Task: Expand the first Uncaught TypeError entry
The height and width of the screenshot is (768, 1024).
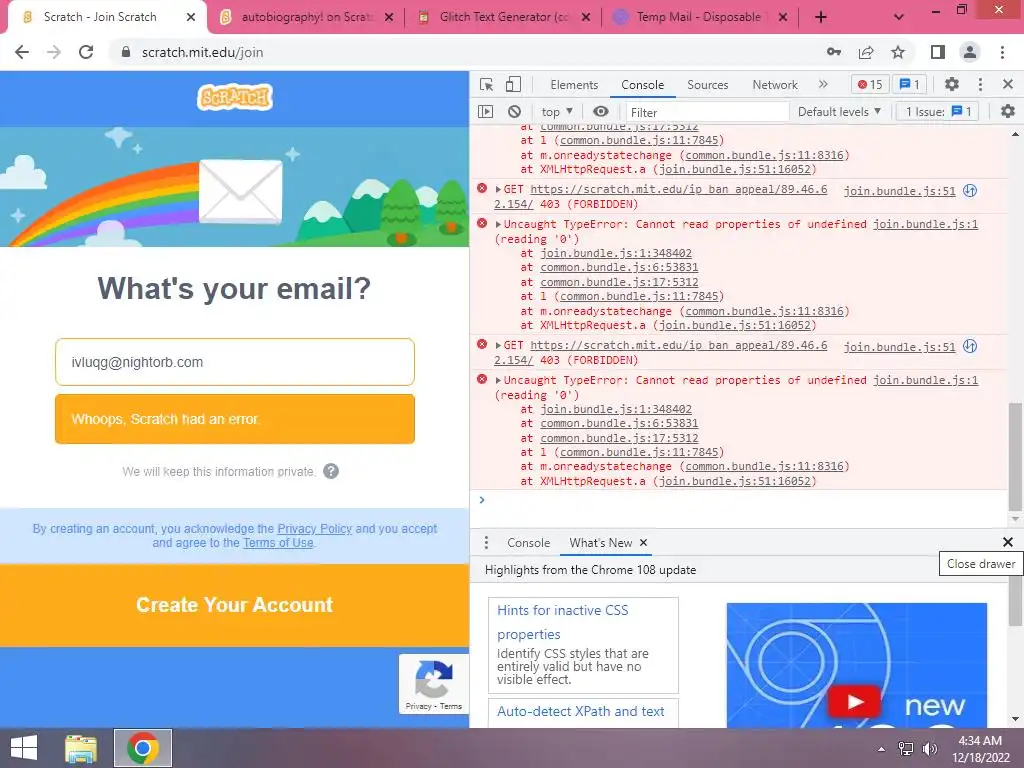Action: (498, 224)
